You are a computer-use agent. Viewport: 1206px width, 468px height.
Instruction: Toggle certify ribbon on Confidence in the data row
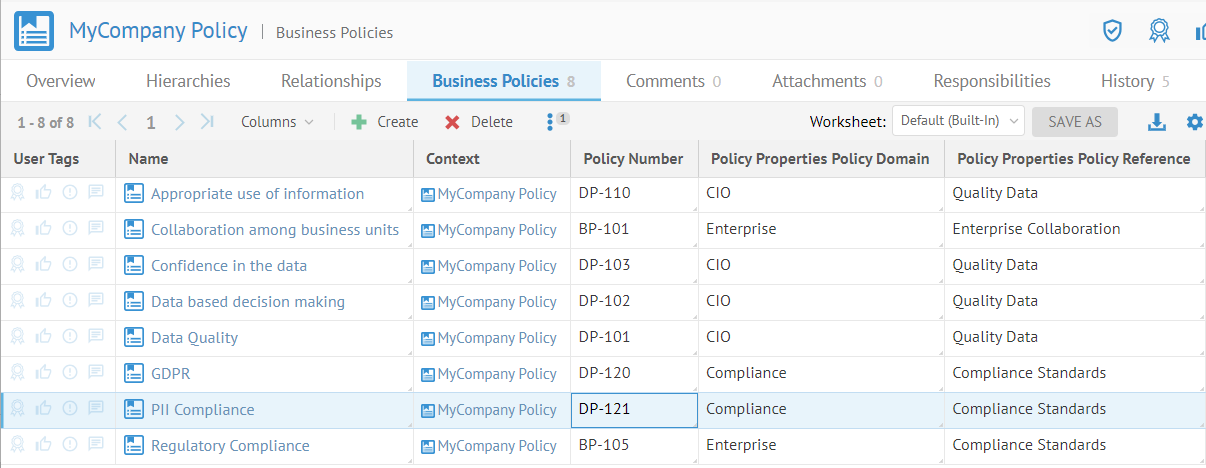pos(18,265)
